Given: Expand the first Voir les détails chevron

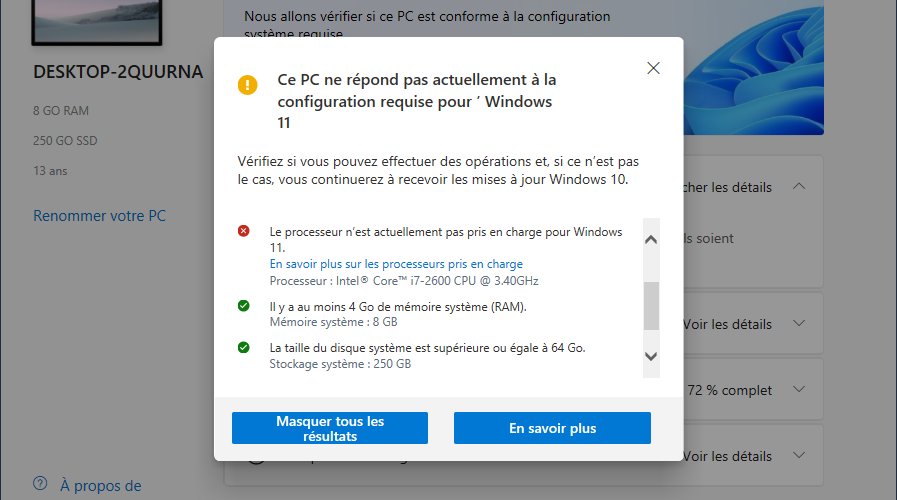Looking at the screenshot, I should click(x=799, y=323).
